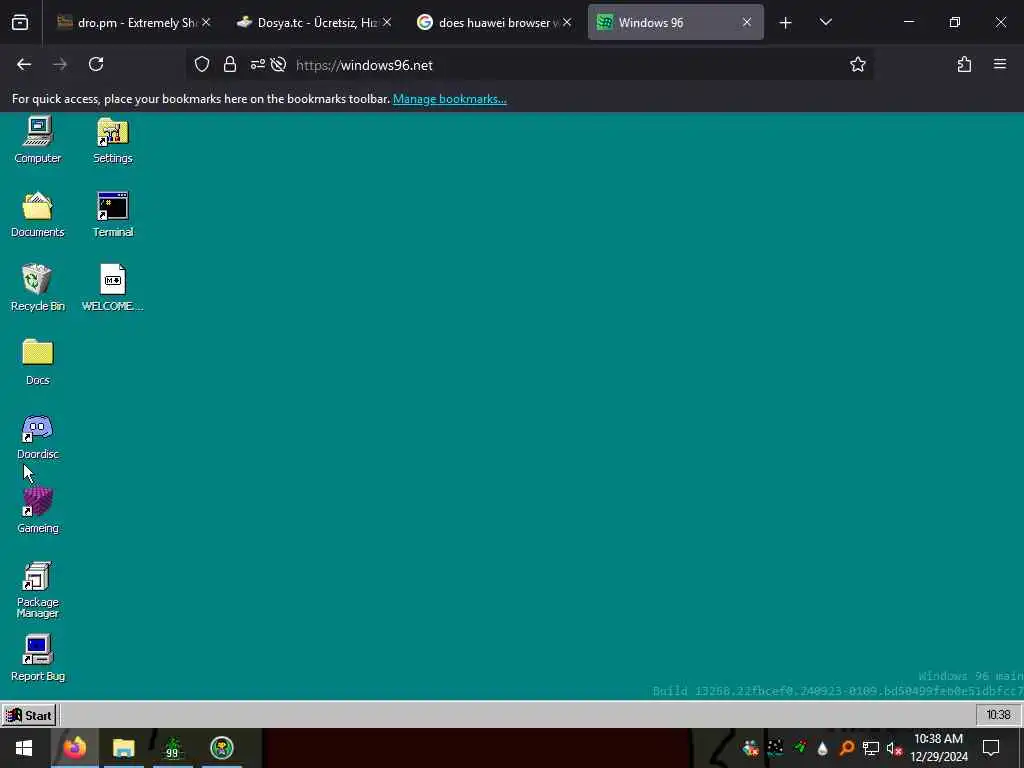Click the muted volume tray icon
Viewport: 1024px width, 768px height.
[894, 748]
